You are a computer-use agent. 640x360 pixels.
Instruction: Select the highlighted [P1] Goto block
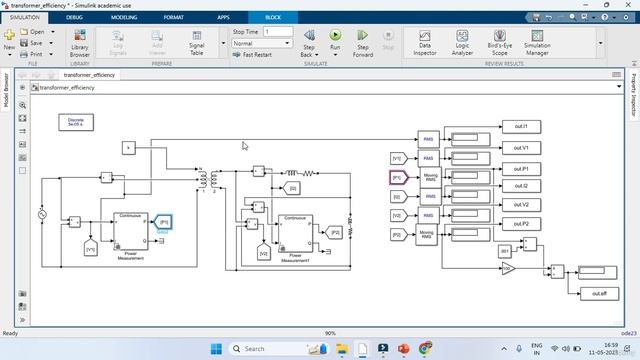[163, 222]
